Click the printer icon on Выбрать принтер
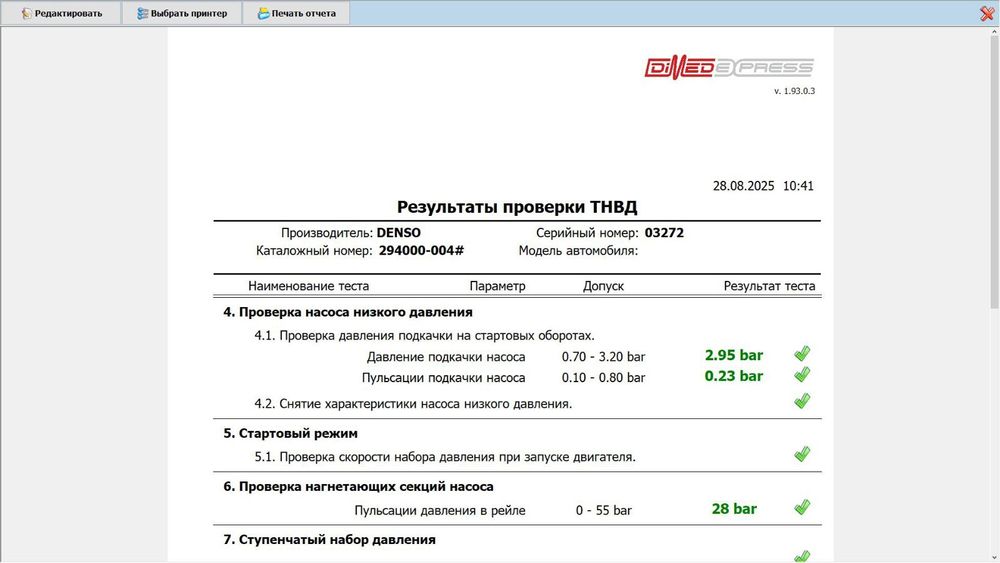 pyautogui.click(x=143, y=13)
